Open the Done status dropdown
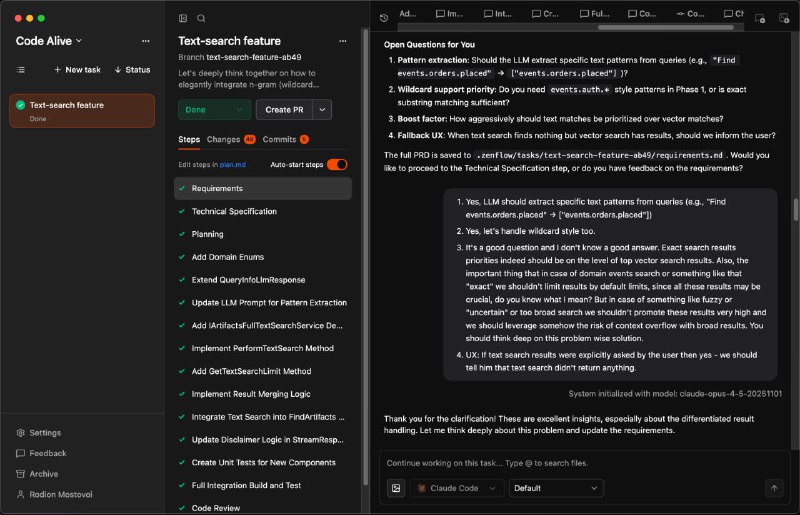Viewport: 800px width, 515px height. tap(214, 110)
